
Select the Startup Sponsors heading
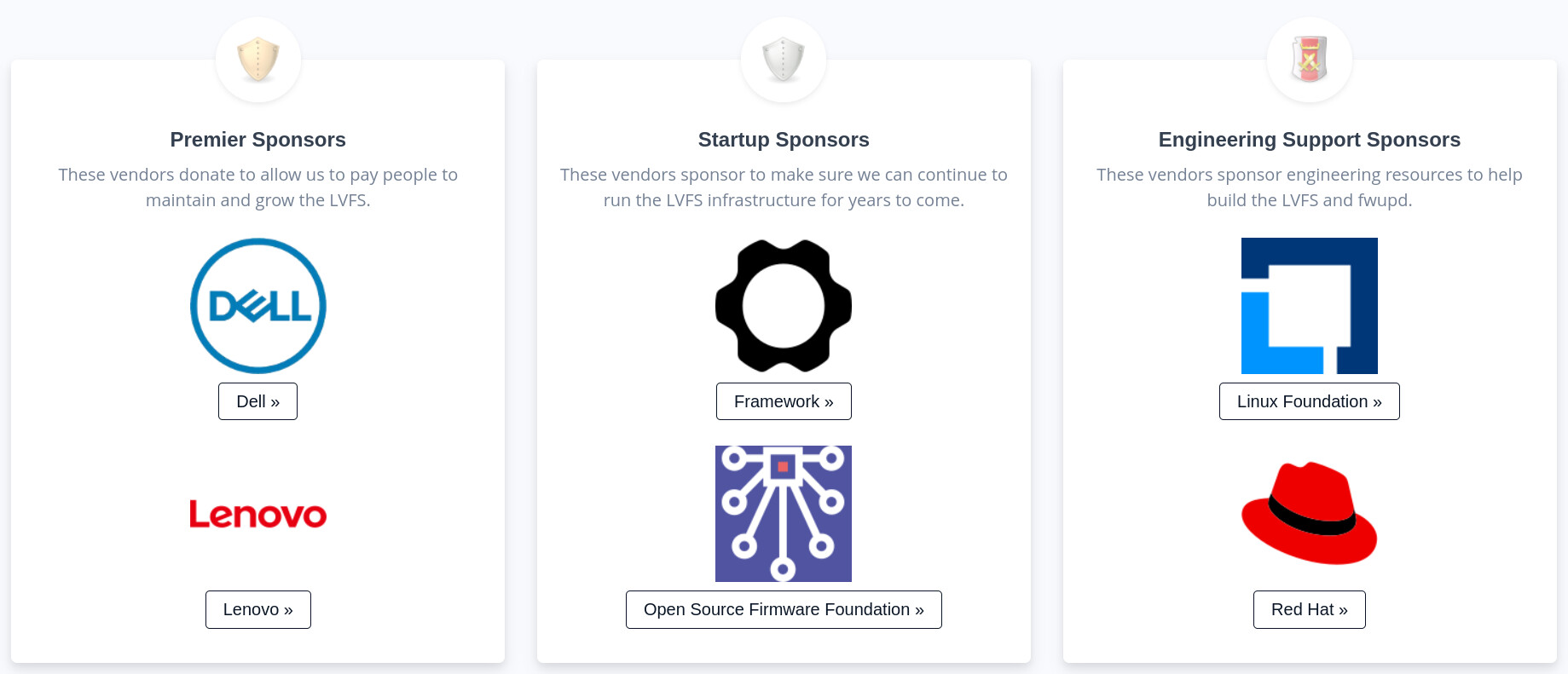784,140
